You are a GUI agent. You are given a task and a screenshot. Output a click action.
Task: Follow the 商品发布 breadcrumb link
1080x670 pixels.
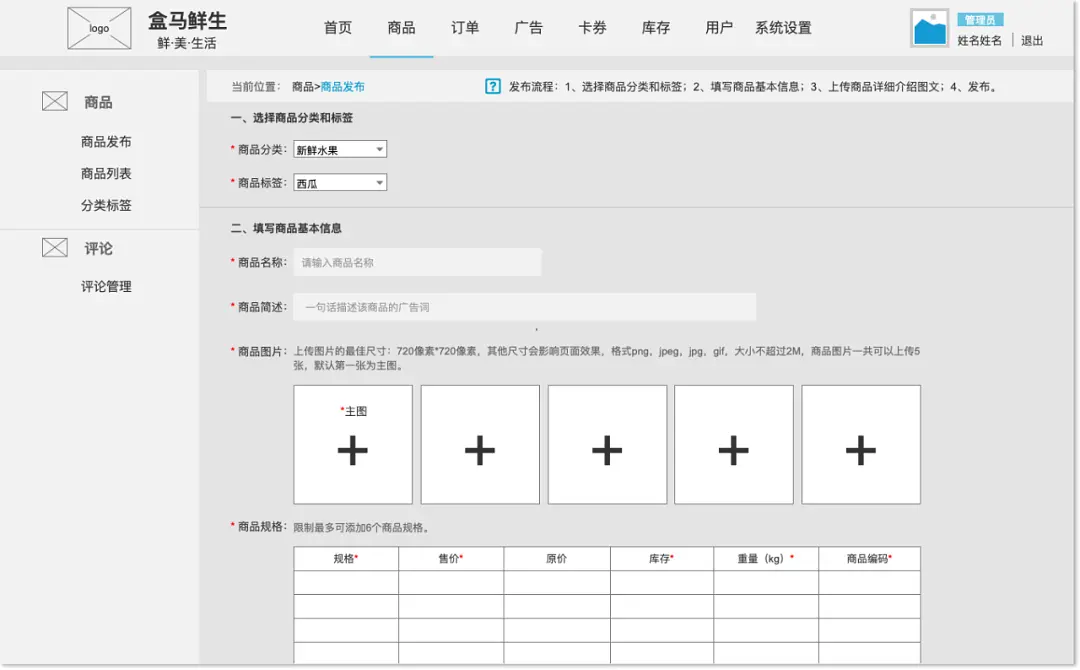[x=344, y=86]
